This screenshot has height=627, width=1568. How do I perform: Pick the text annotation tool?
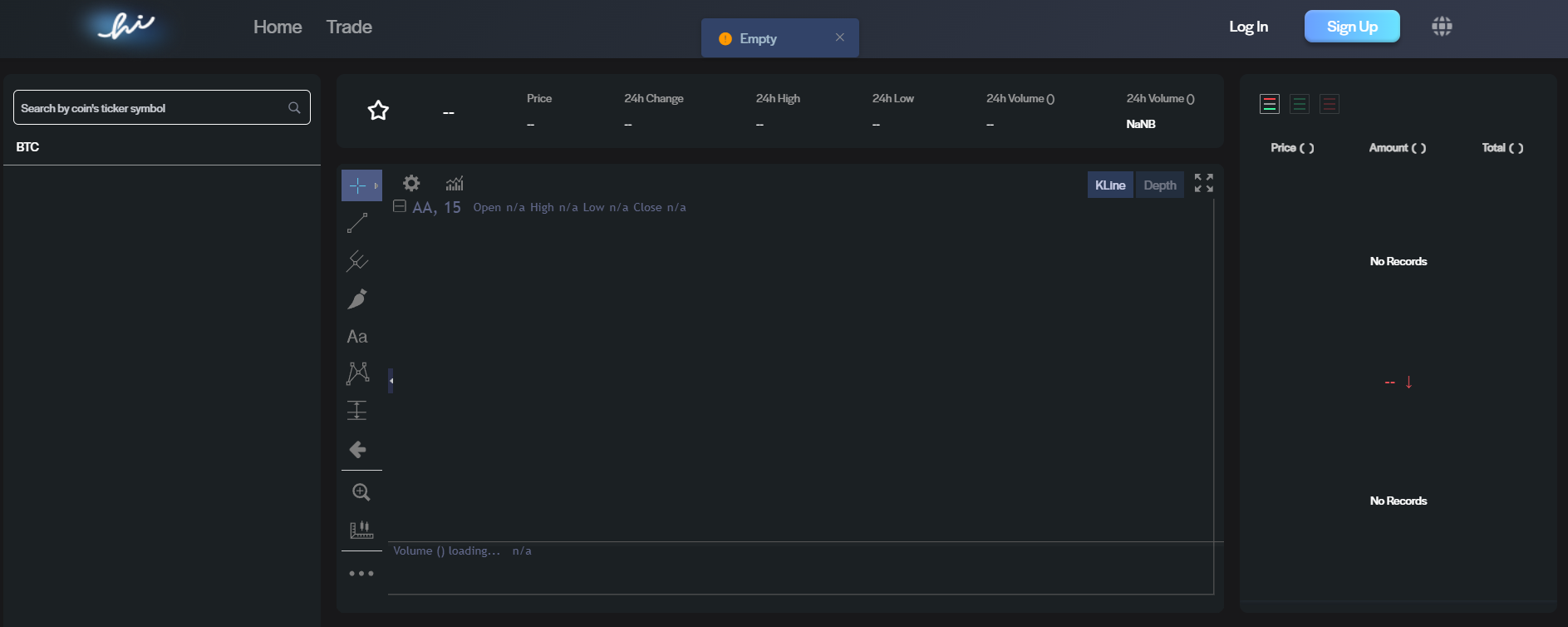click(357, 337)
